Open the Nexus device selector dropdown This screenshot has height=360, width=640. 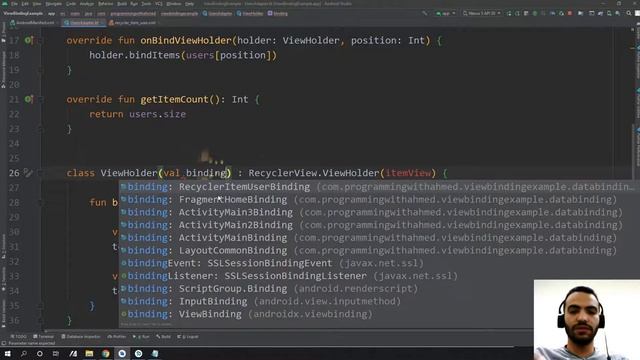482,13
